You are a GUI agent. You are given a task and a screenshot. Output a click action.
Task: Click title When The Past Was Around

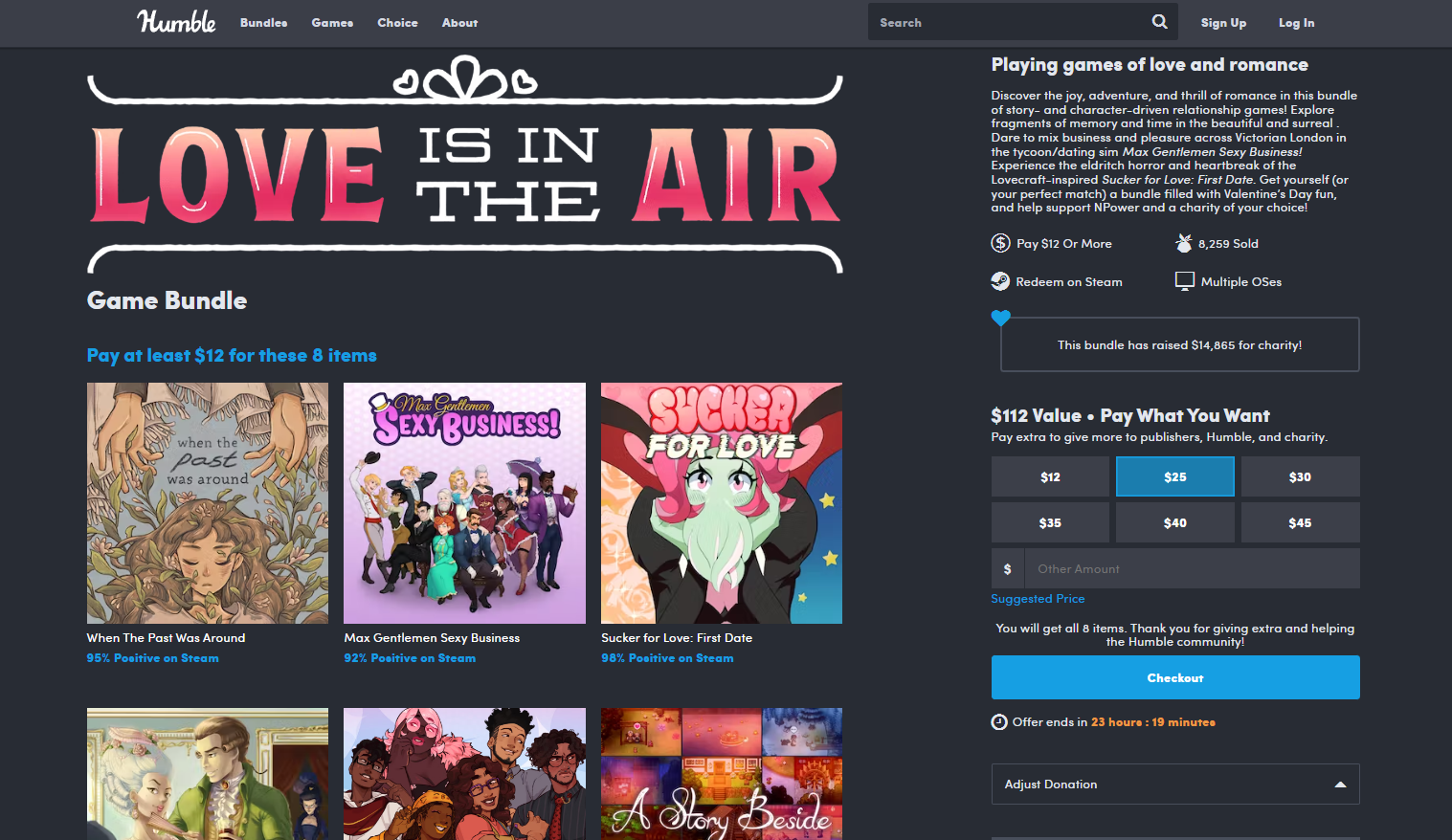point(166,638)
